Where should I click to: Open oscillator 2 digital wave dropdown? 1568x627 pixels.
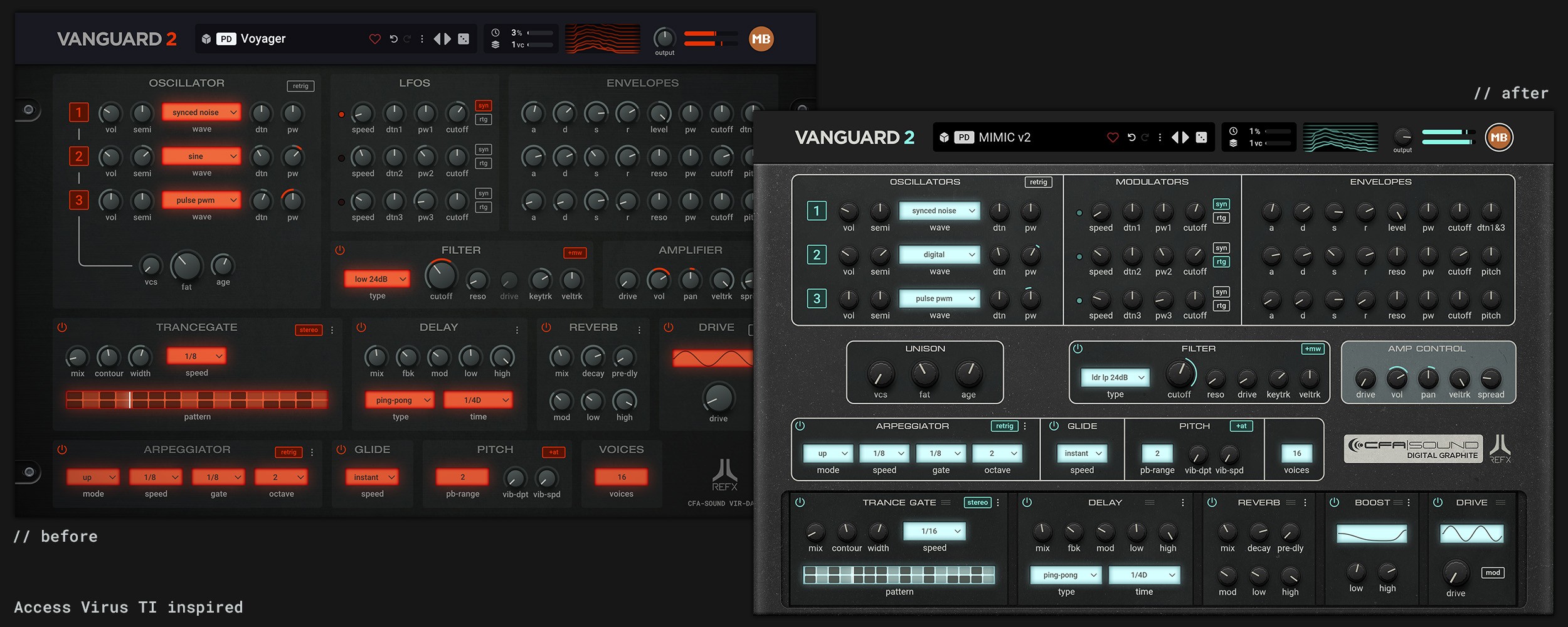(x=940, y=255)
